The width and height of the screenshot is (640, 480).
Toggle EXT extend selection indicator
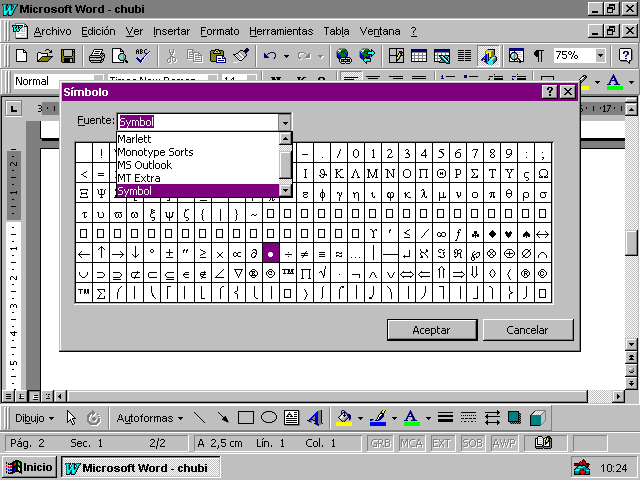point(441,443)
